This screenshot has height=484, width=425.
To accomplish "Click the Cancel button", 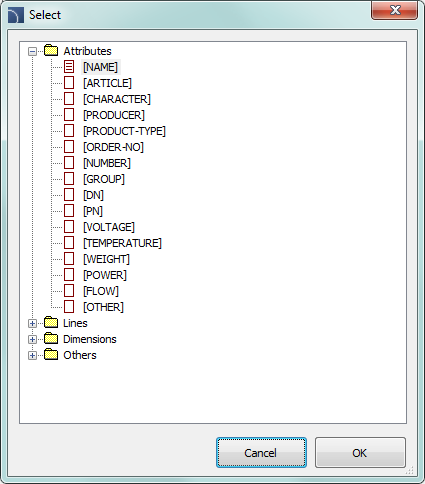I will tap(261, 453).
